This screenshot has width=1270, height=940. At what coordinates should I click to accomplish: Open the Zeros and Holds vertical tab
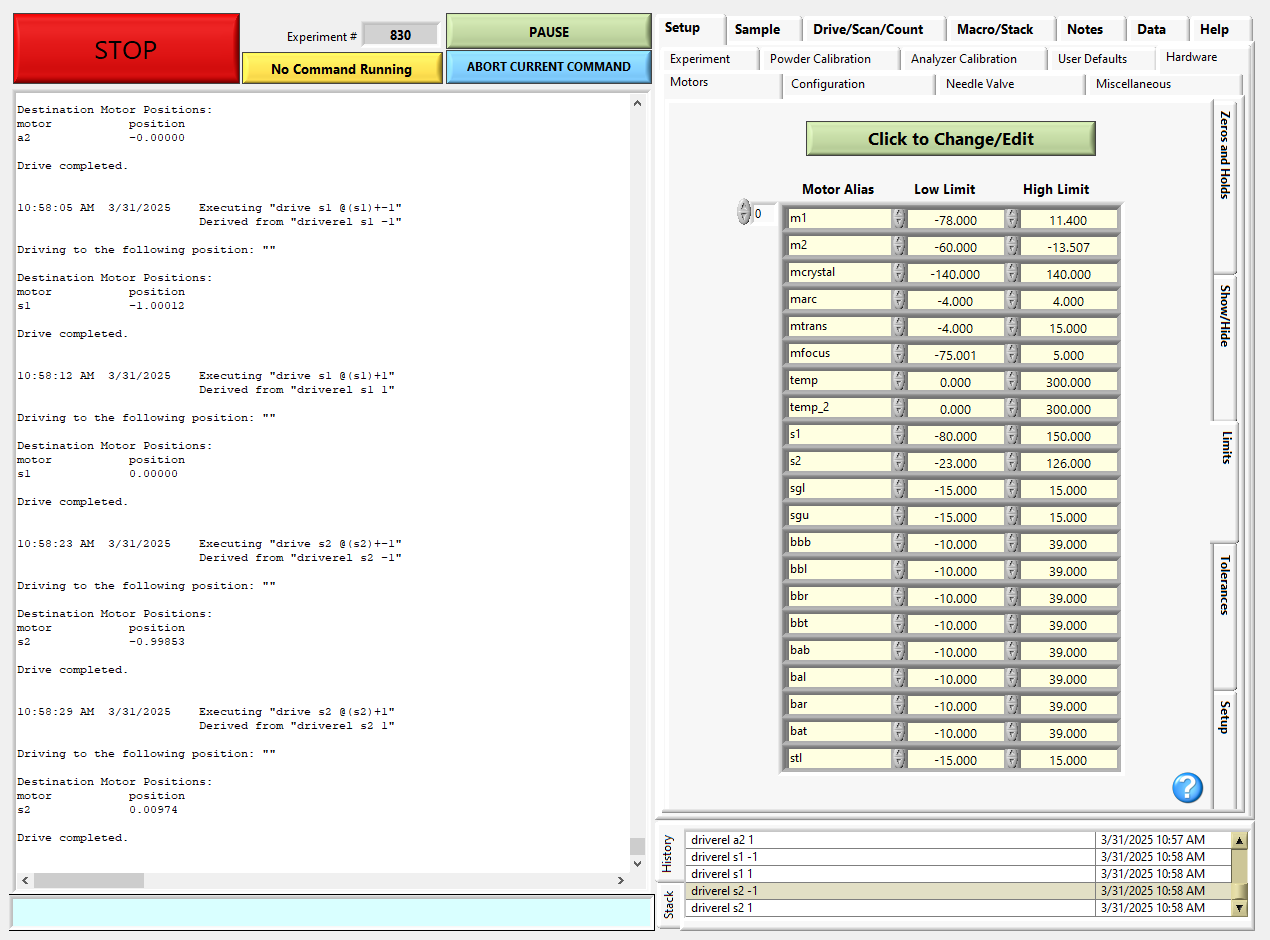(1225, 155)
